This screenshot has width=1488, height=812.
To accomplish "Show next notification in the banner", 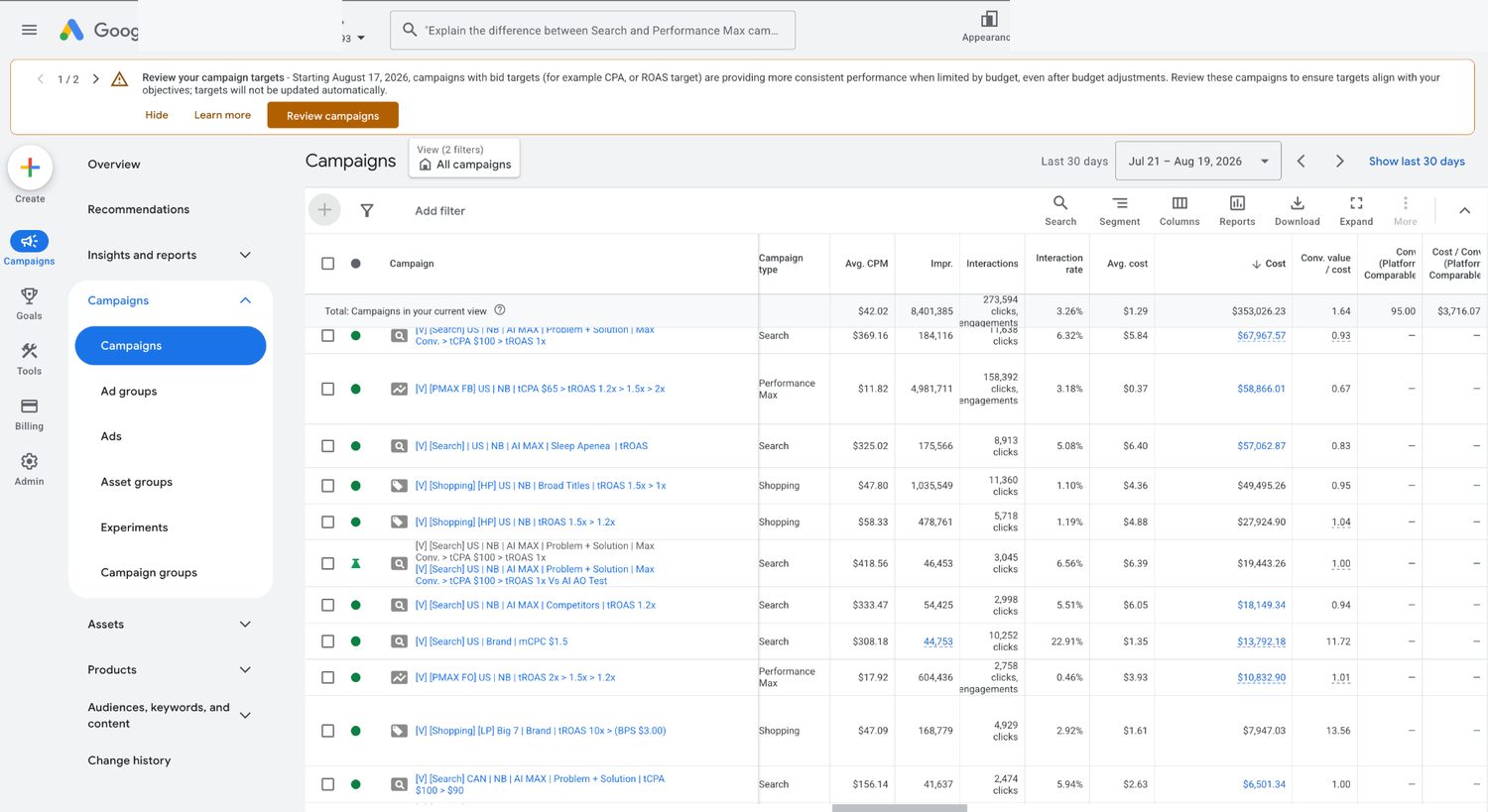I will coord(95,79).
